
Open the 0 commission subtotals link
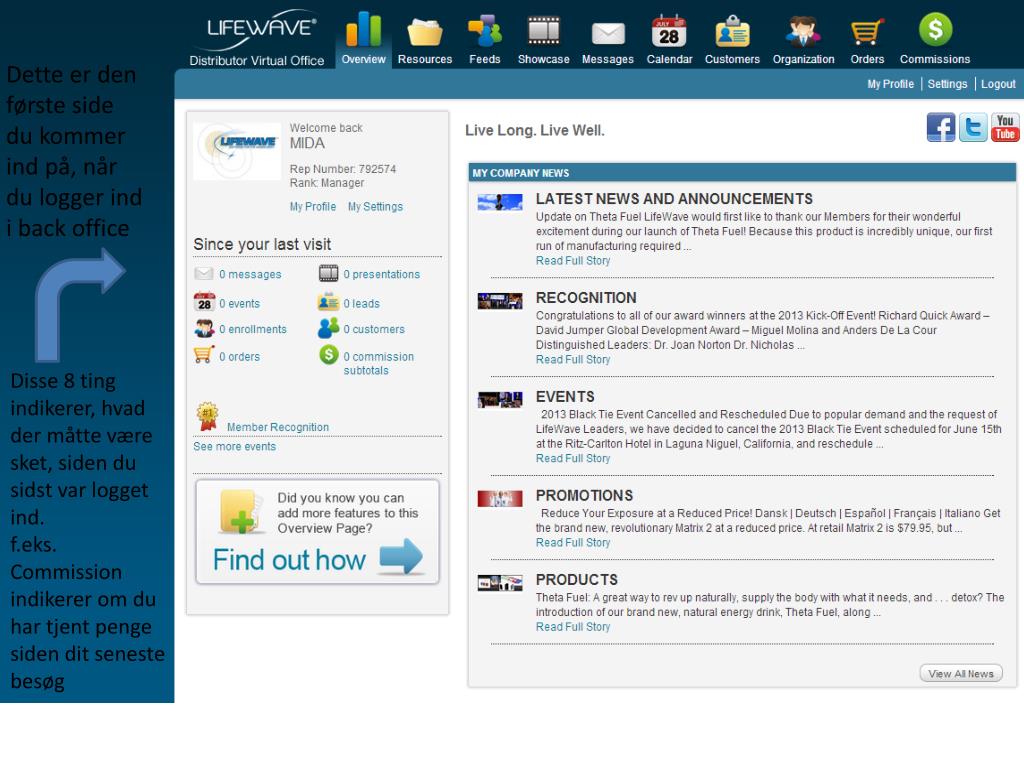click(x=379, y=363)
